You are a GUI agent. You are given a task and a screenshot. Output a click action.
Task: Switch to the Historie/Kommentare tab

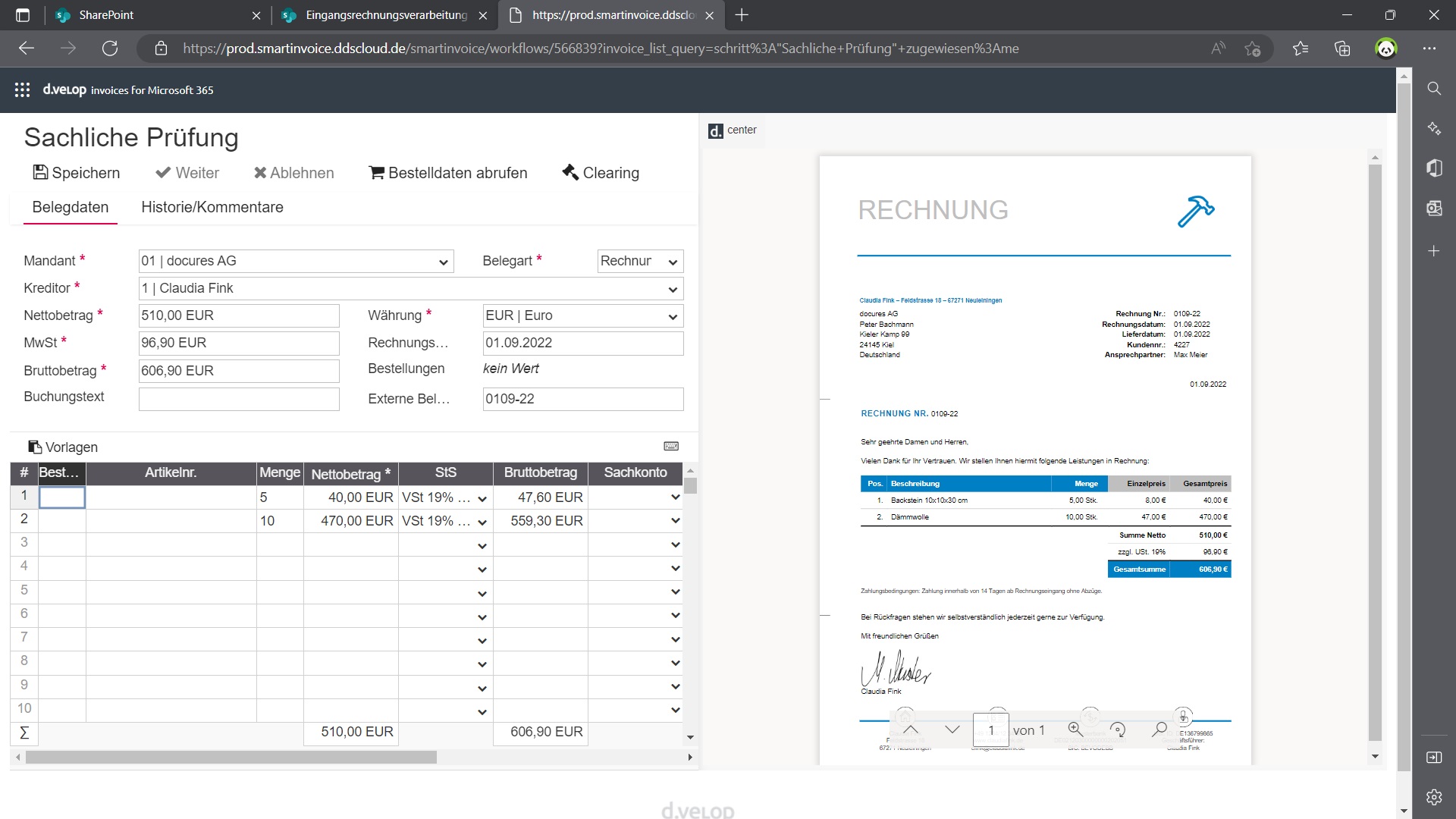212,207
